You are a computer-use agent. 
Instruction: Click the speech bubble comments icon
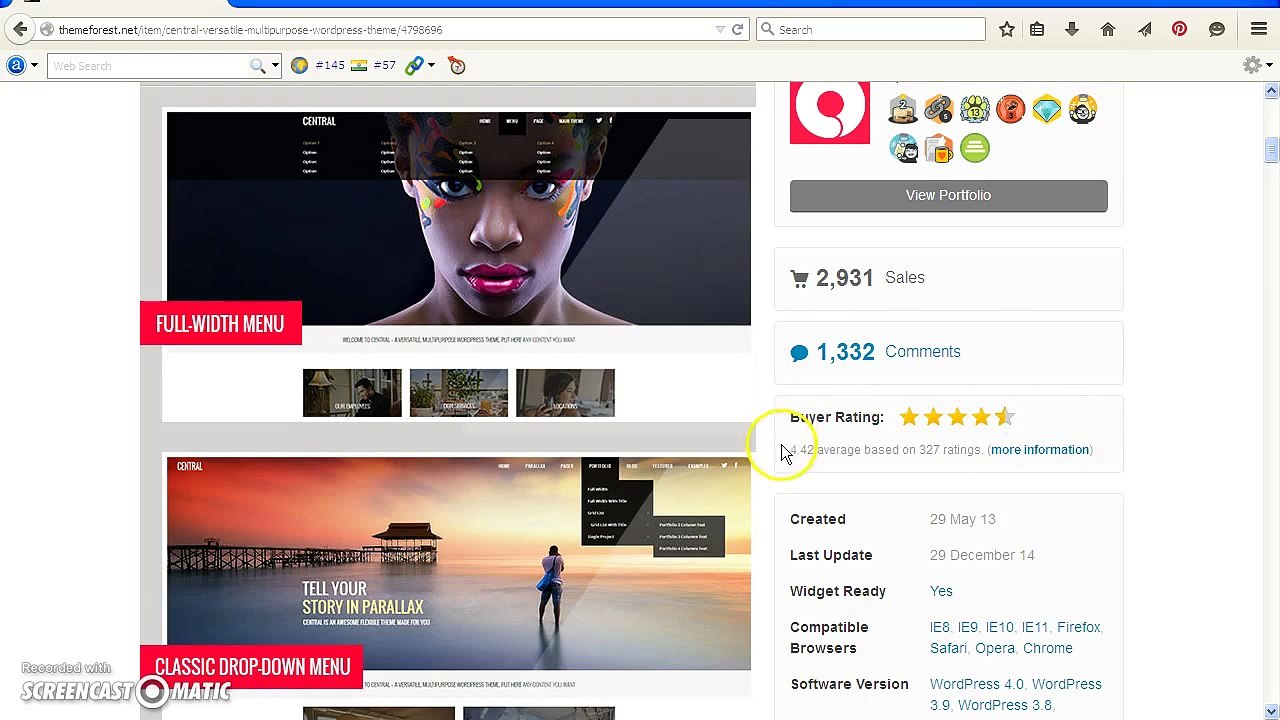[799, 352]
